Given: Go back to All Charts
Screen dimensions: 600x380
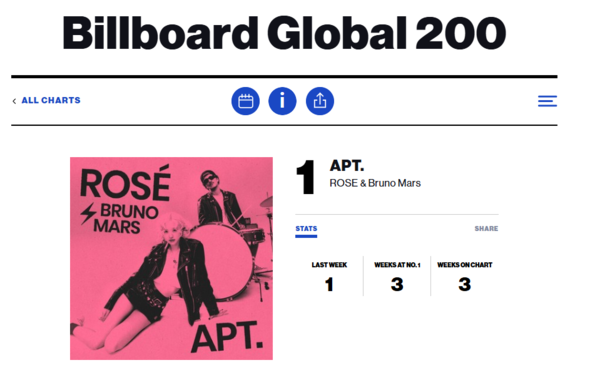Looking at the screenshot, I should [51, 100].
